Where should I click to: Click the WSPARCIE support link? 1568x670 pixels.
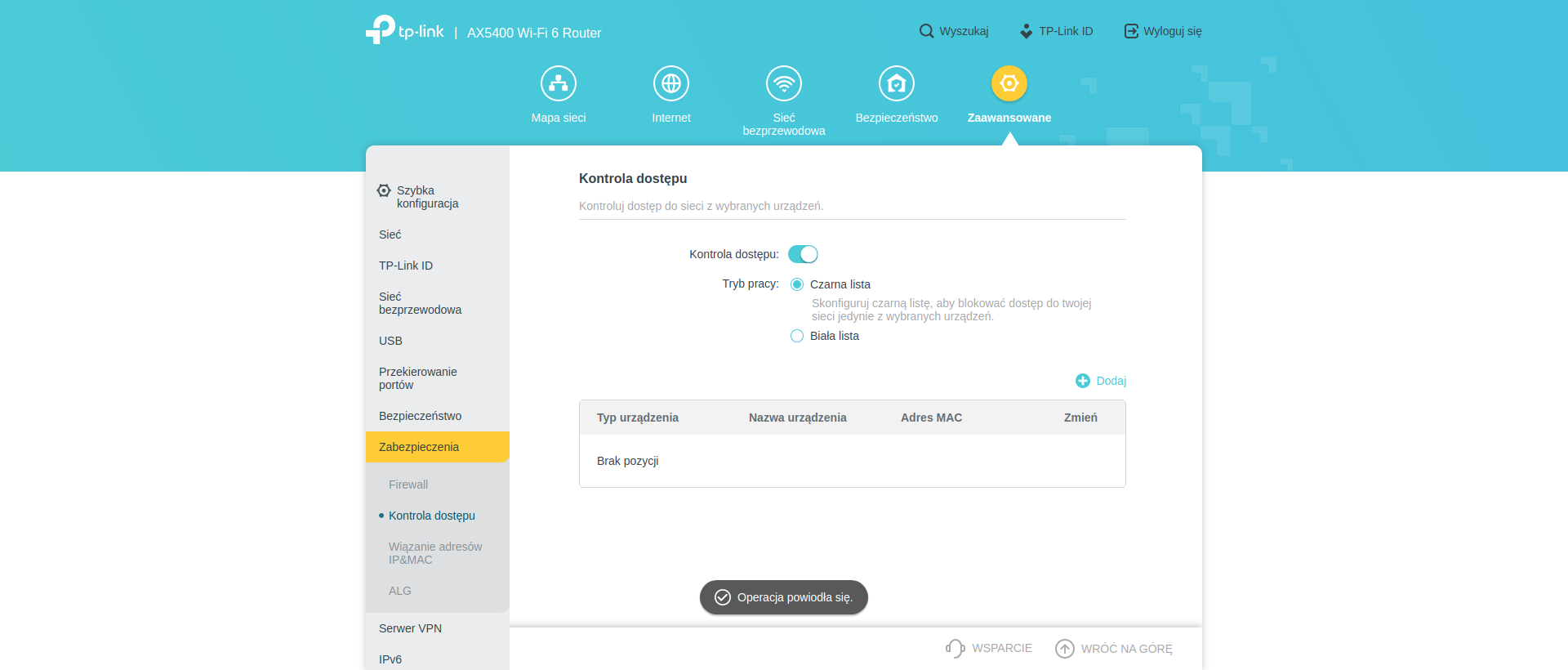989,648
